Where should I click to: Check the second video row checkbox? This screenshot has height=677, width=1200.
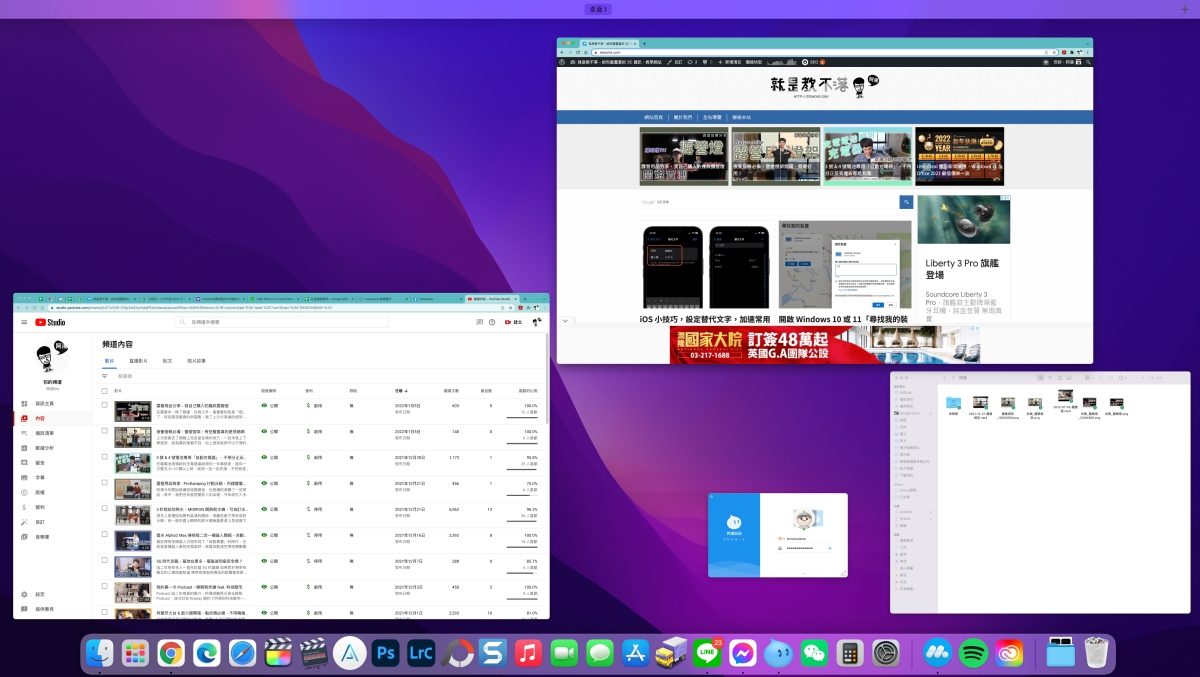tap(104, 431)
